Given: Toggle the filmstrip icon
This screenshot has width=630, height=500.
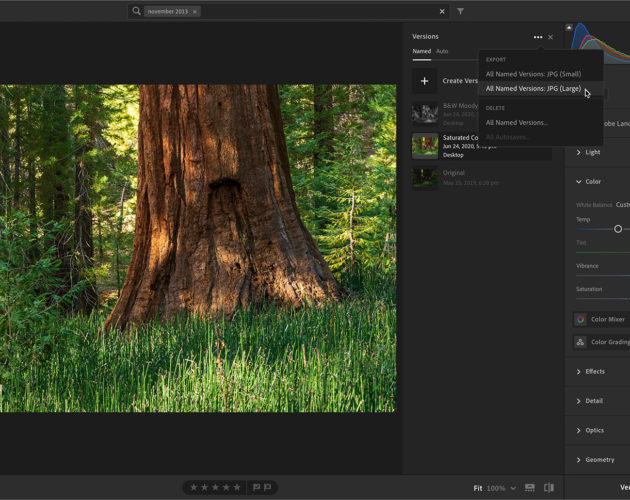Looking at the screenshot, I should 530,488.
